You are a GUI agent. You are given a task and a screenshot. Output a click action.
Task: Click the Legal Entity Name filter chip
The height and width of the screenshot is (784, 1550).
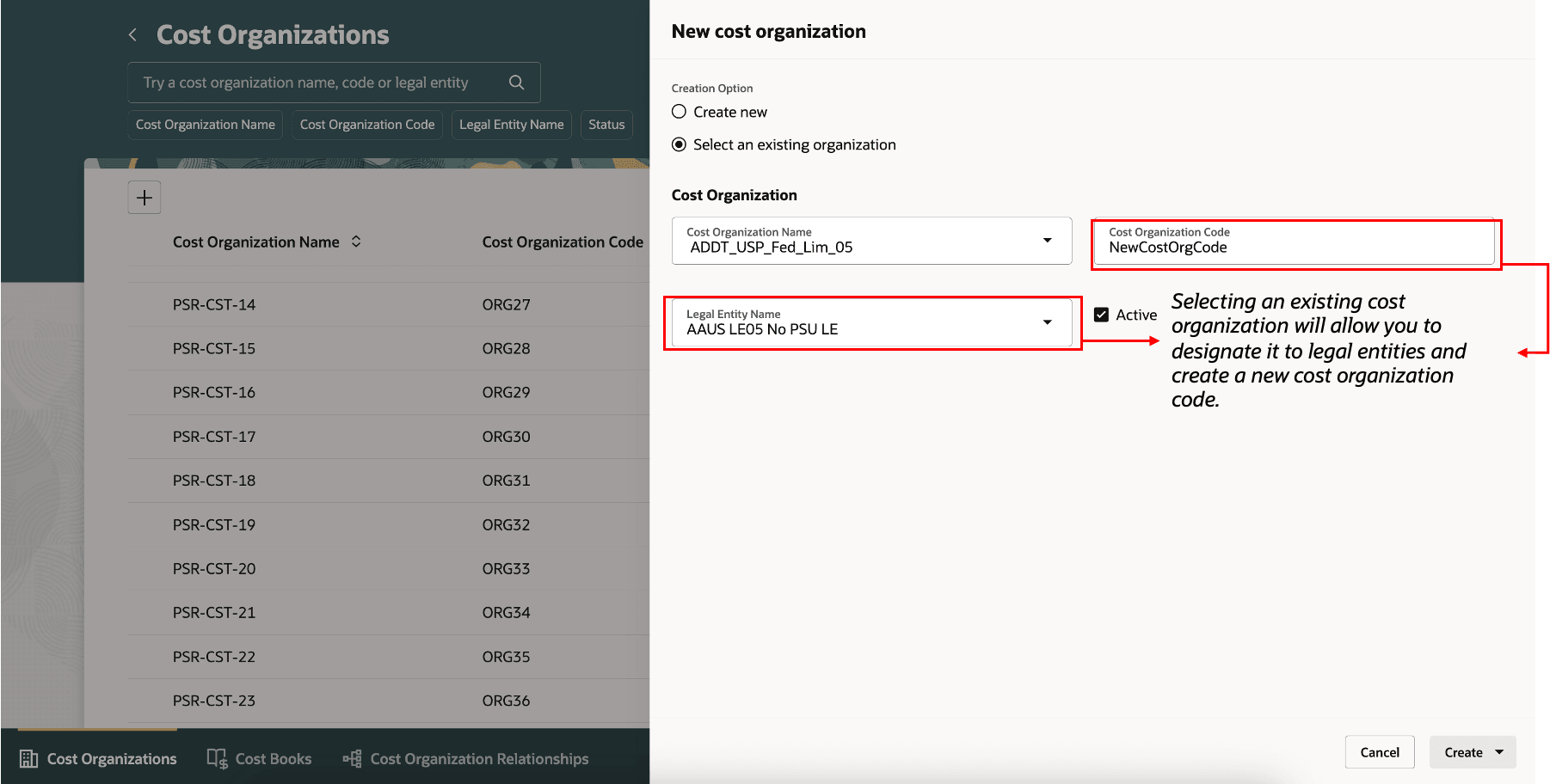click(511, 124)
